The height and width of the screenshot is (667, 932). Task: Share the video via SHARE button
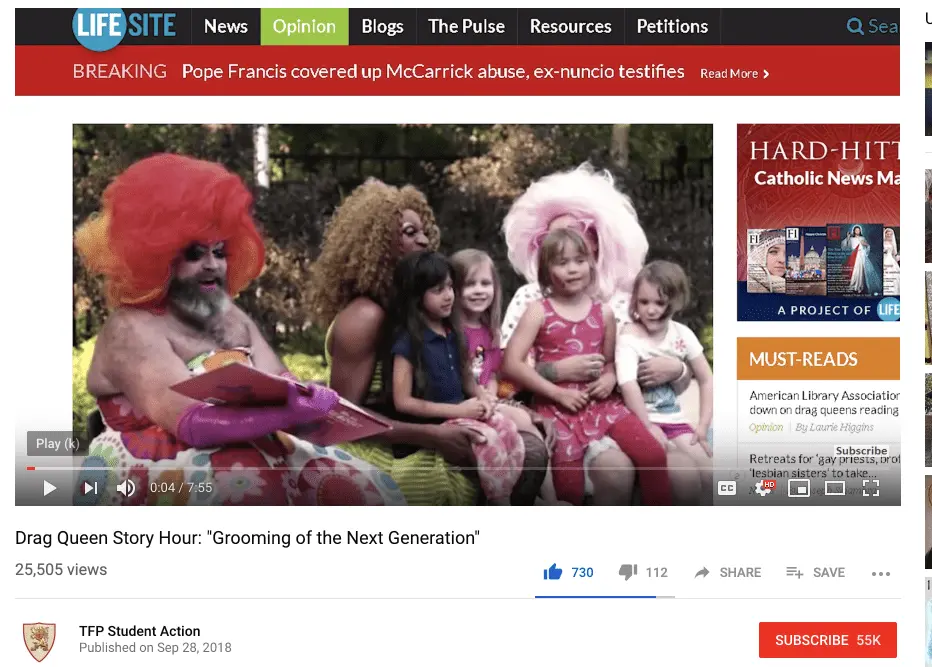[x=728, y=573]
